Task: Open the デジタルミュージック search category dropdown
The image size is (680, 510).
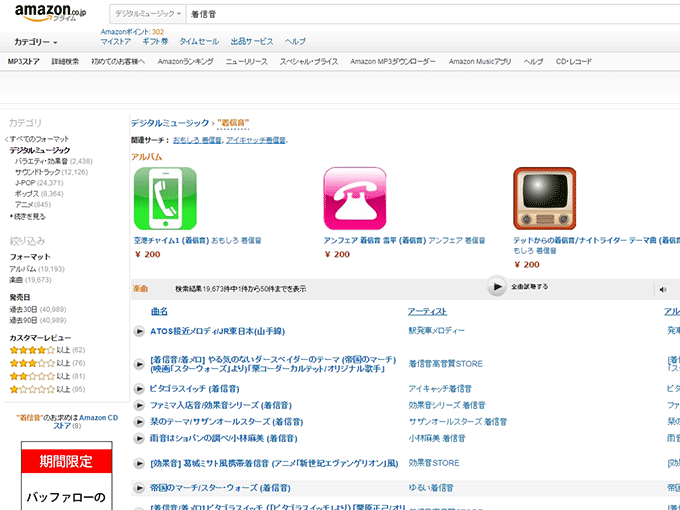Action: 148,15
